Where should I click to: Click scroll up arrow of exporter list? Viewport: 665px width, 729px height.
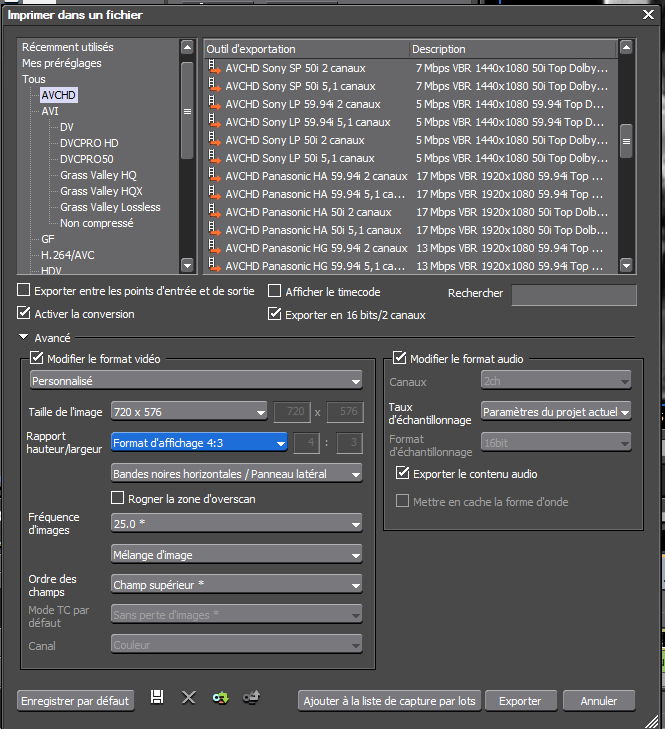626,47
